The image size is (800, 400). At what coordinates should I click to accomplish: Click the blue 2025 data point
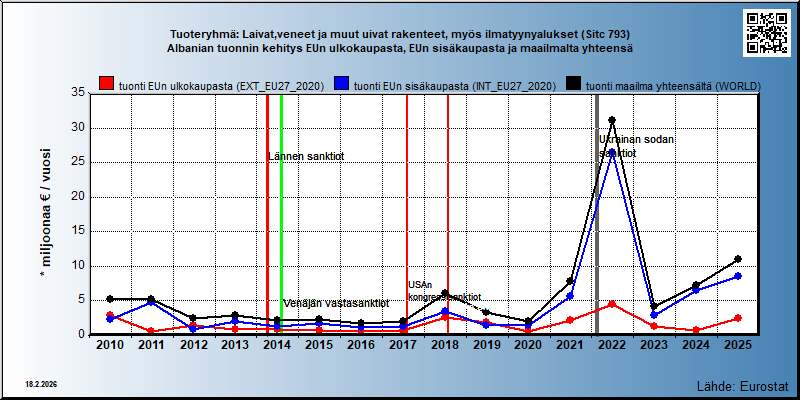pyautogui.click(x=738, y=276)
